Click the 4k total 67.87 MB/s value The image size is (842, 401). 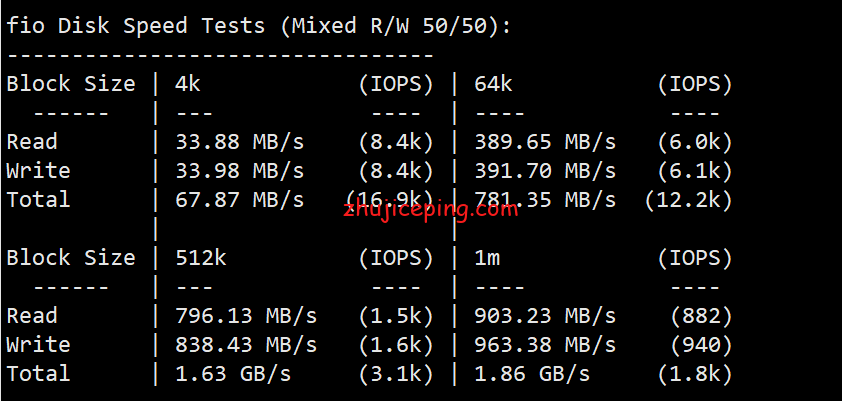pos(239,200)
